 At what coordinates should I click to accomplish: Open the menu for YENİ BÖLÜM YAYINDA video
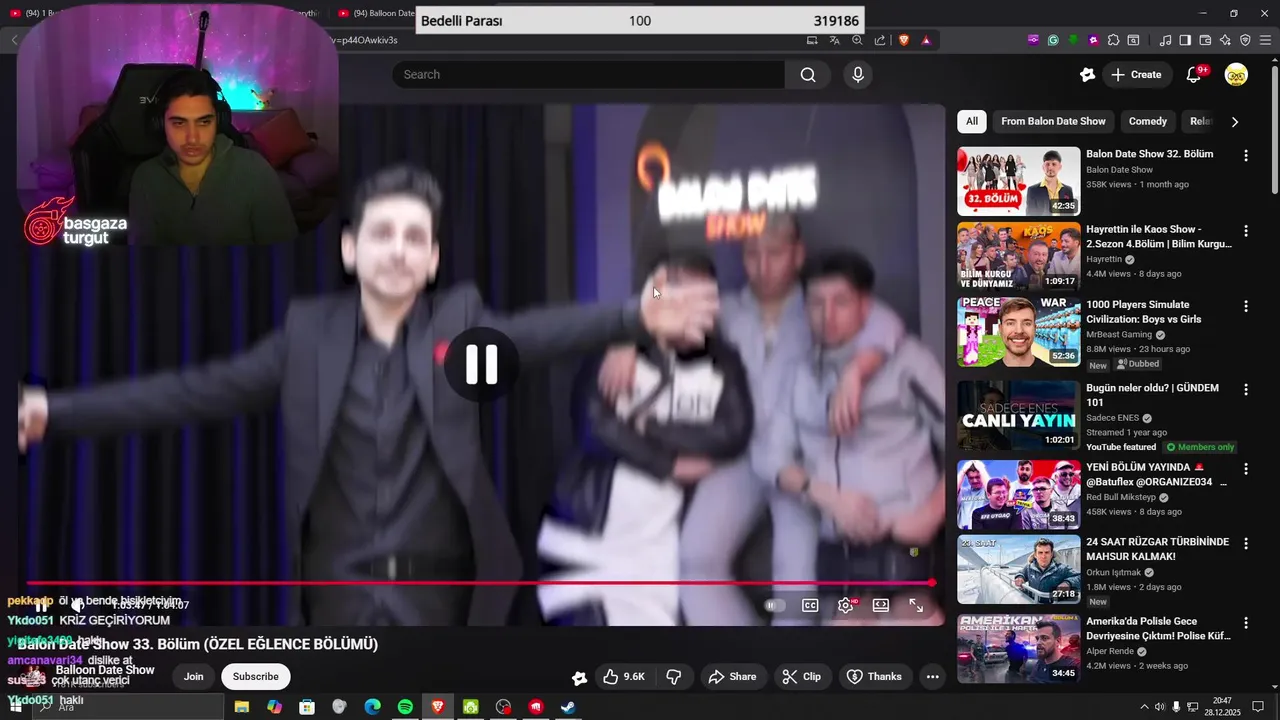click(1246, 469)
